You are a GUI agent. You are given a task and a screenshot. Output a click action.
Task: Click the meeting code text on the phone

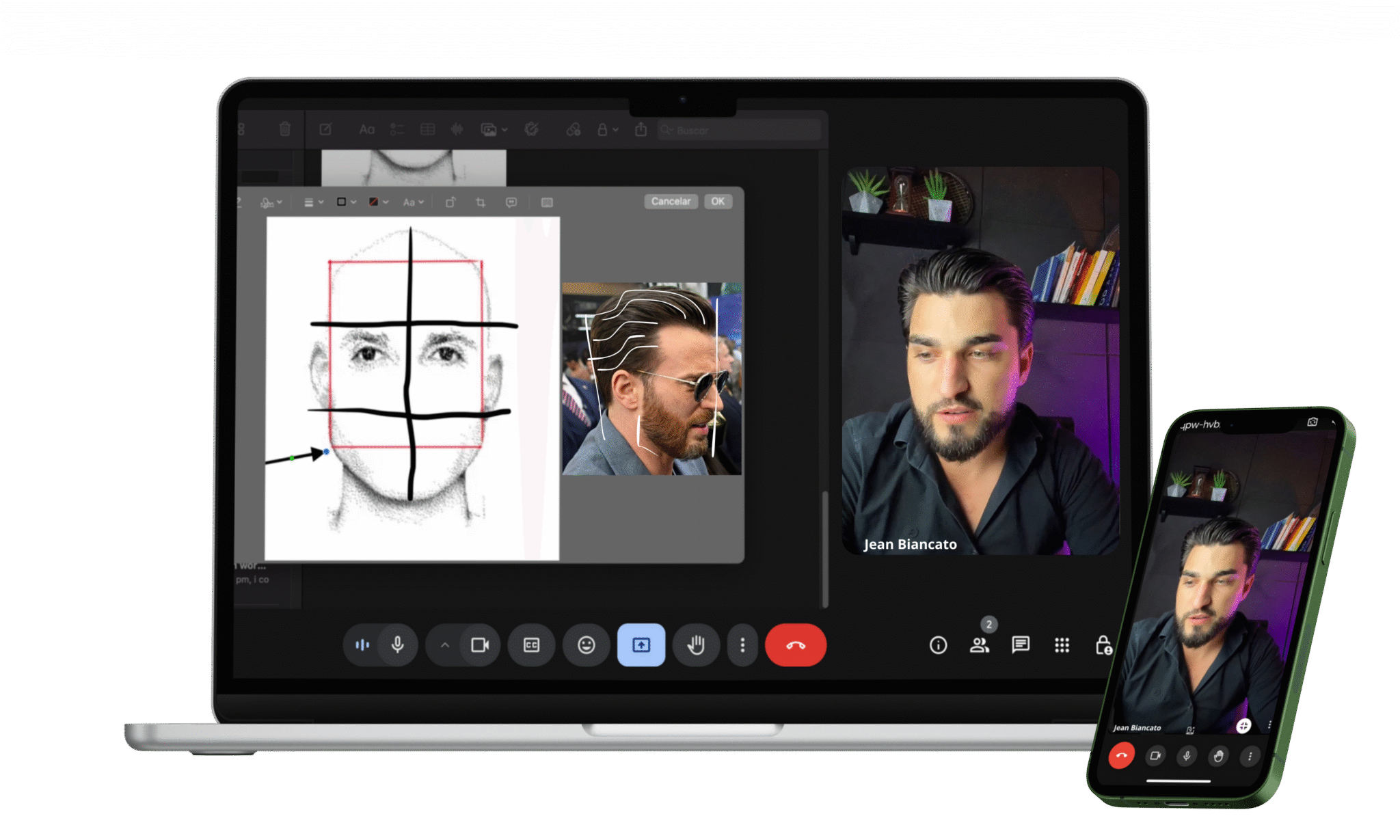coord(1200,425)
